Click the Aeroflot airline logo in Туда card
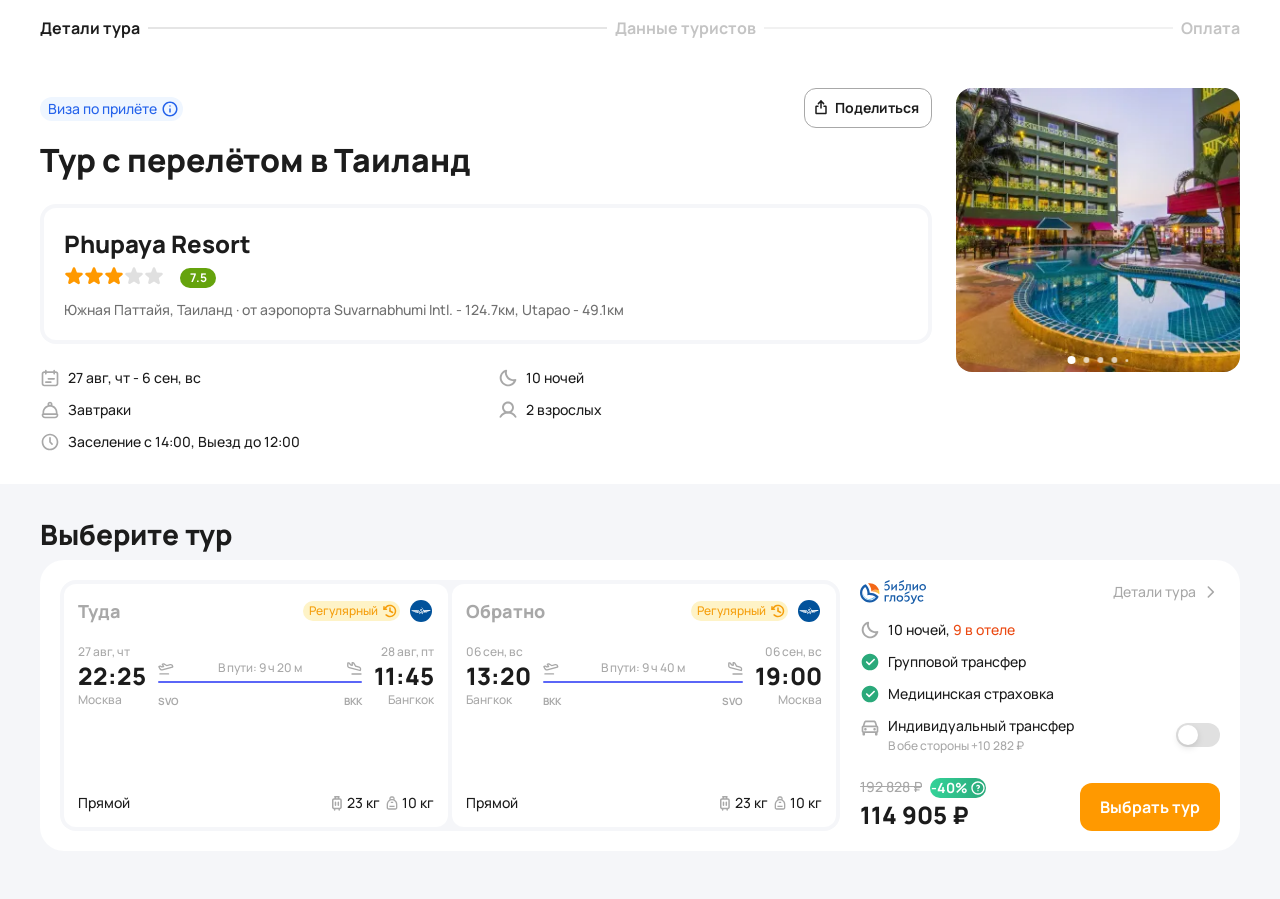 [421, 611]
